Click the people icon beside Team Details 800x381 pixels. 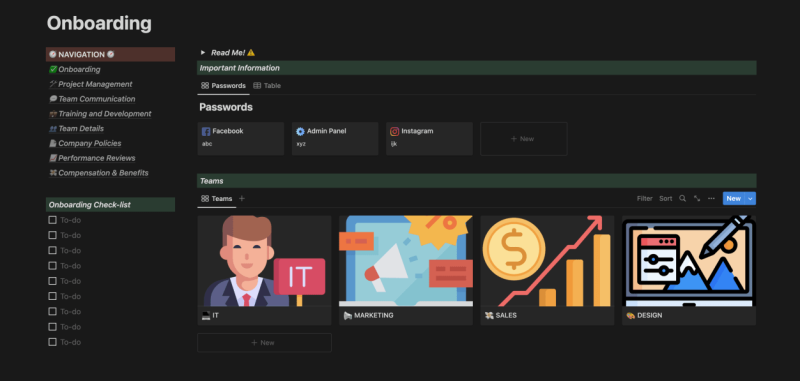click(x=53, y=129)
